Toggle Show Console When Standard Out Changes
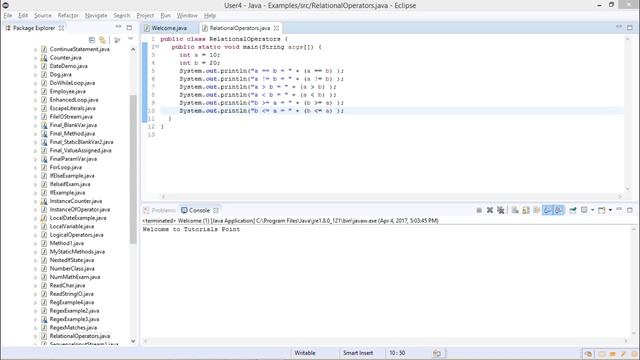This screenshot has width=640, height=360. click(548, 210)
